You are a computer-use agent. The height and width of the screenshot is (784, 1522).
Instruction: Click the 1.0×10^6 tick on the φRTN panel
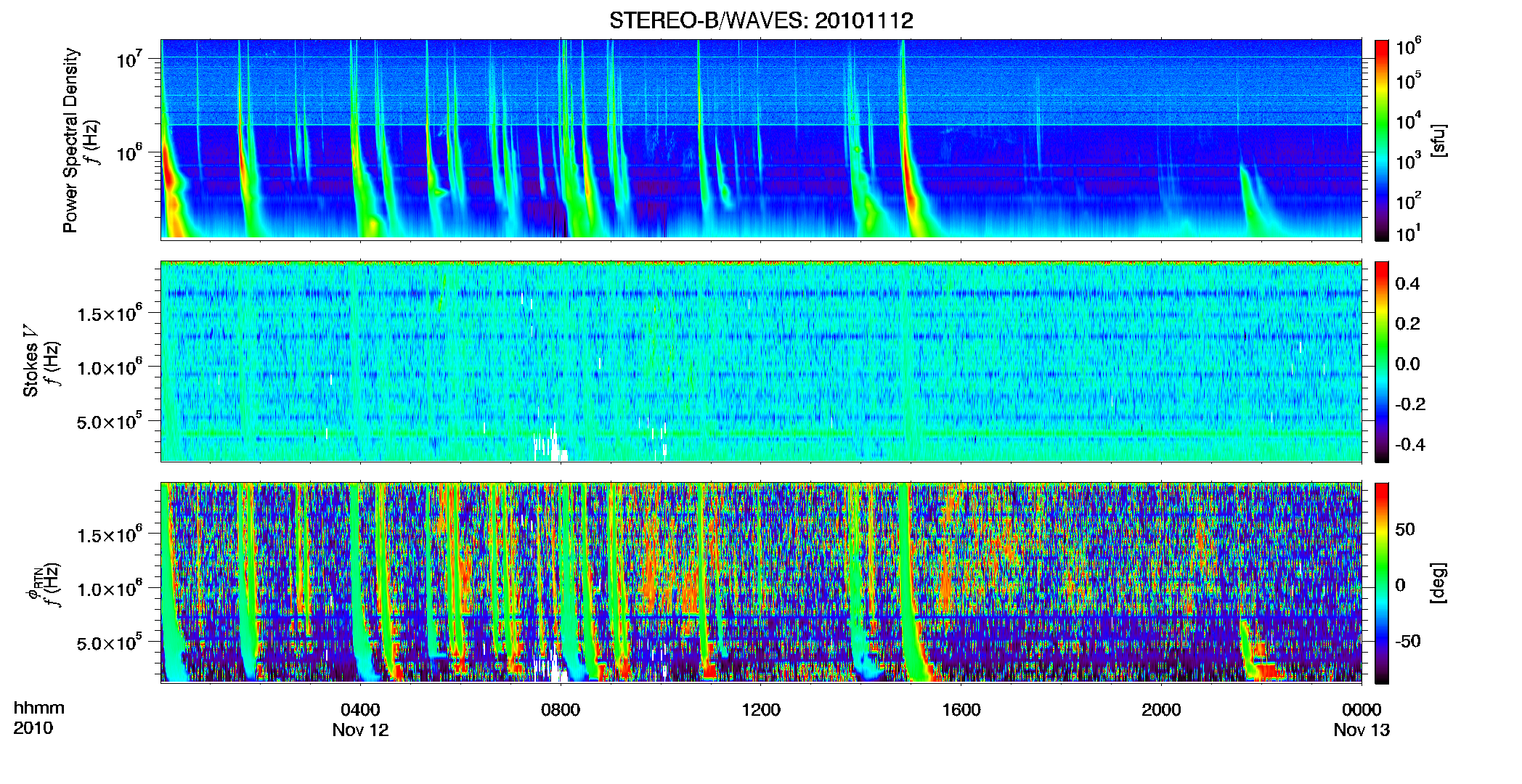(110, 589)
